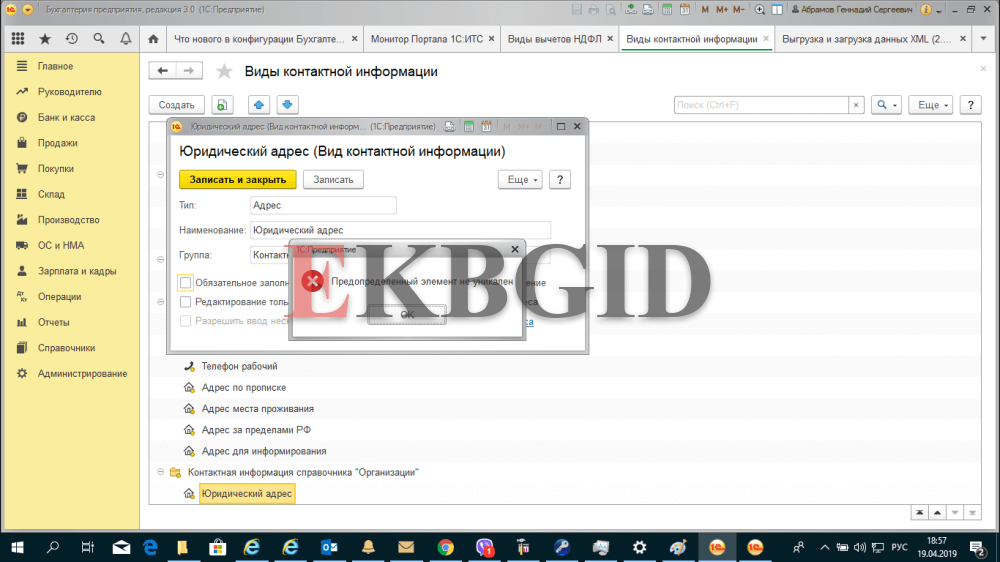Screen dimensions: 1000x562
Task: Click the forward navigation arrow
Action: point(189,70)
